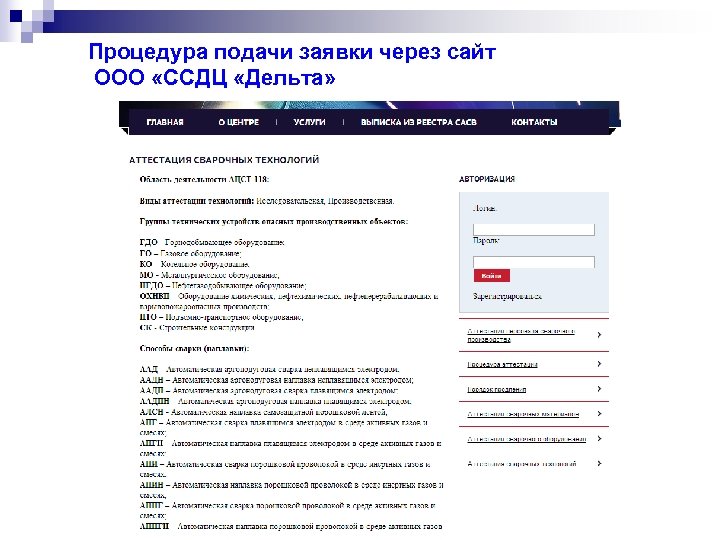The image size is (720, 540).
Task: Open Аттестация персонала сварочного производства link
Action: 521,335
